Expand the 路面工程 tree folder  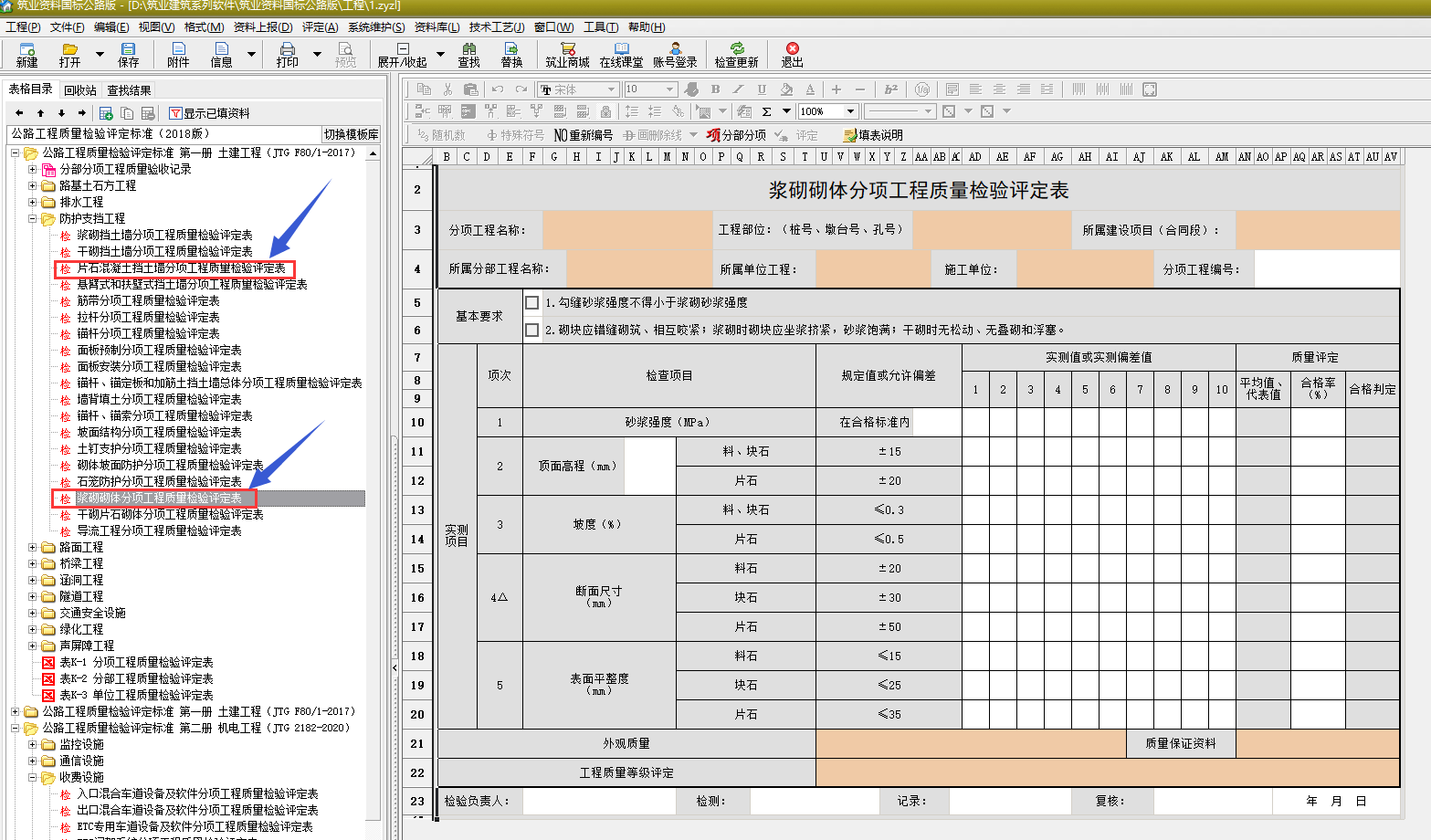point(33,548)
